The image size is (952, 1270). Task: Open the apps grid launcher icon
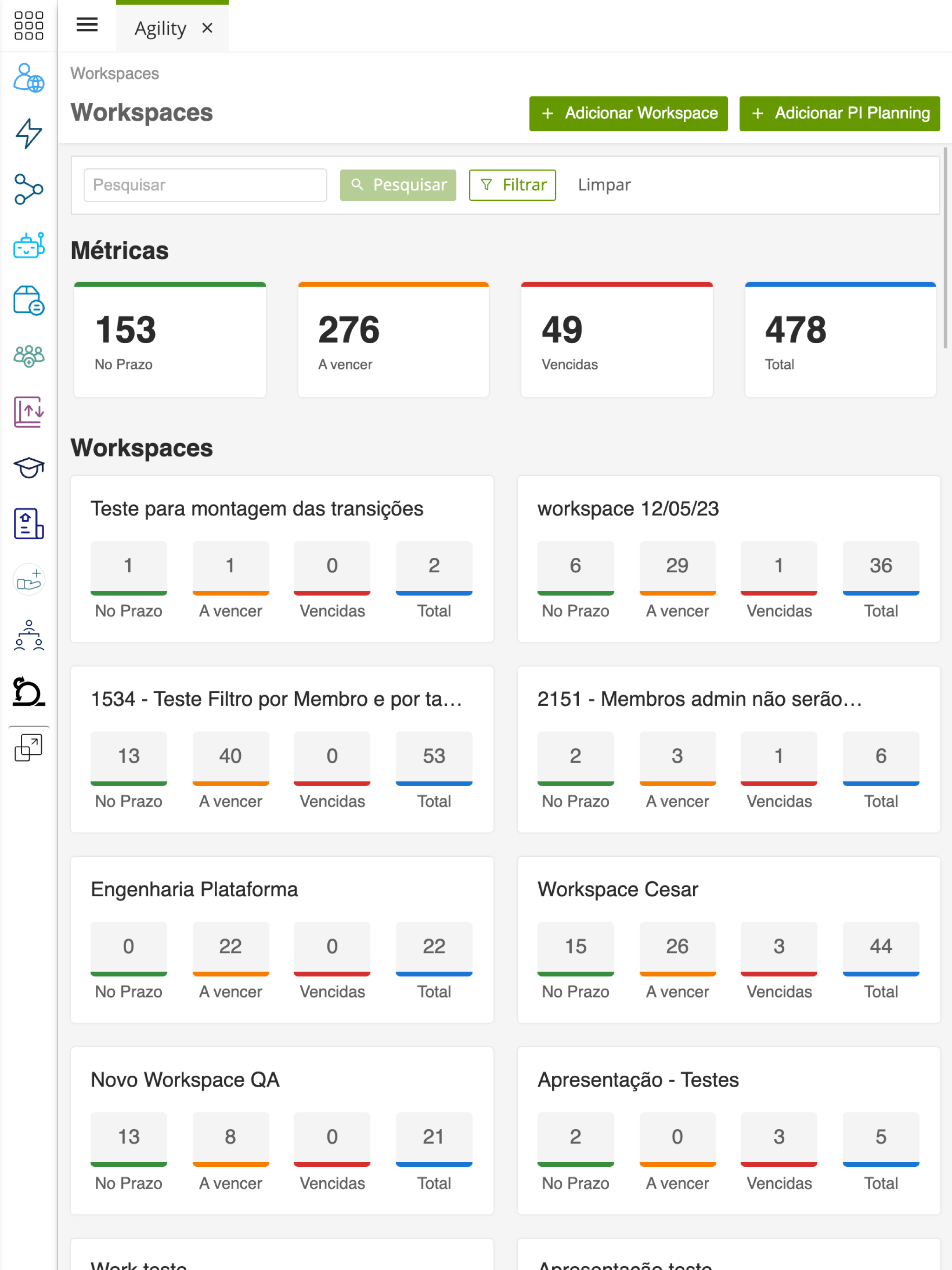[29, 26]
